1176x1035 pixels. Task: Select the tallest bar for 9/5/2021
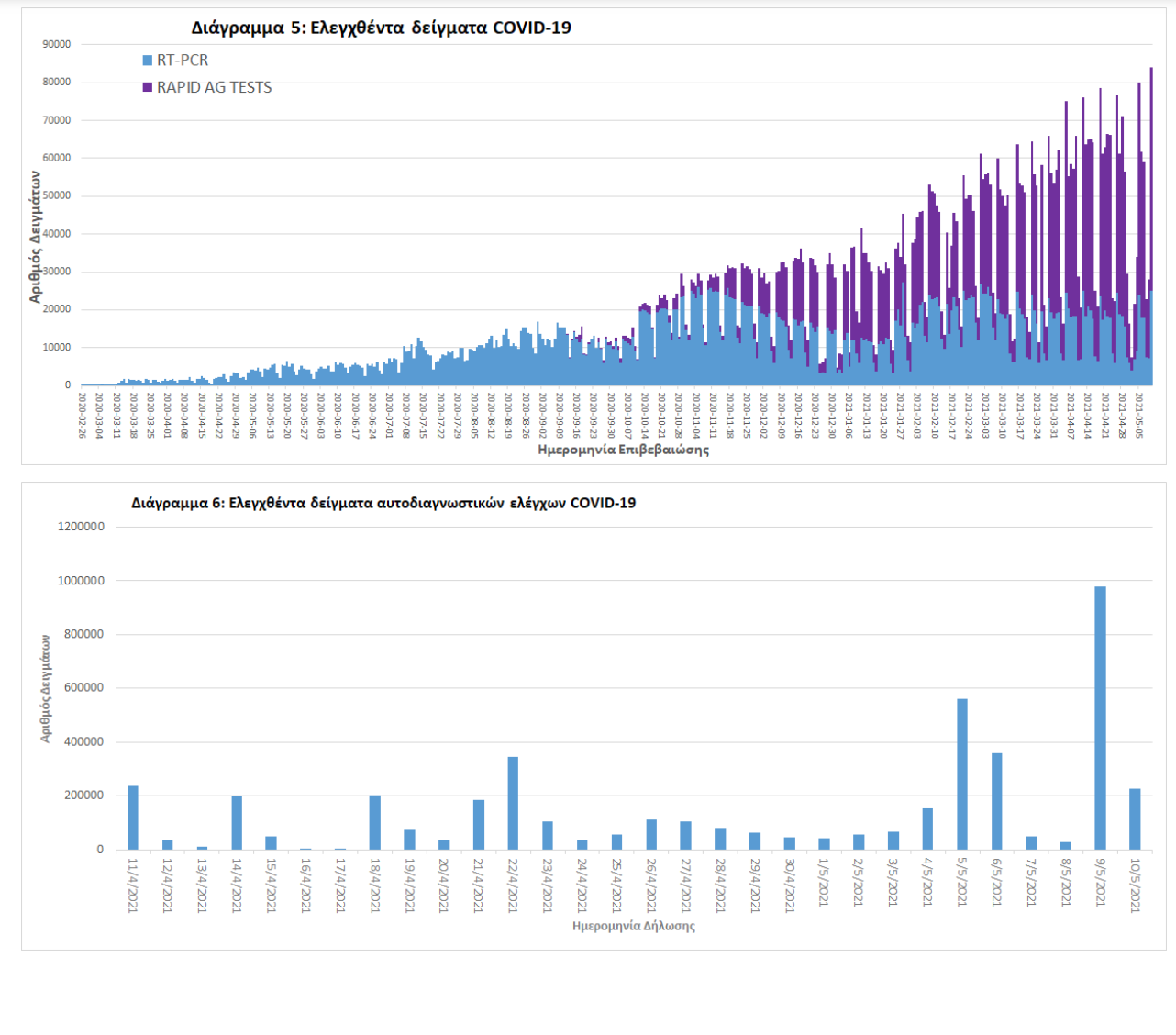pos(1100,718)
